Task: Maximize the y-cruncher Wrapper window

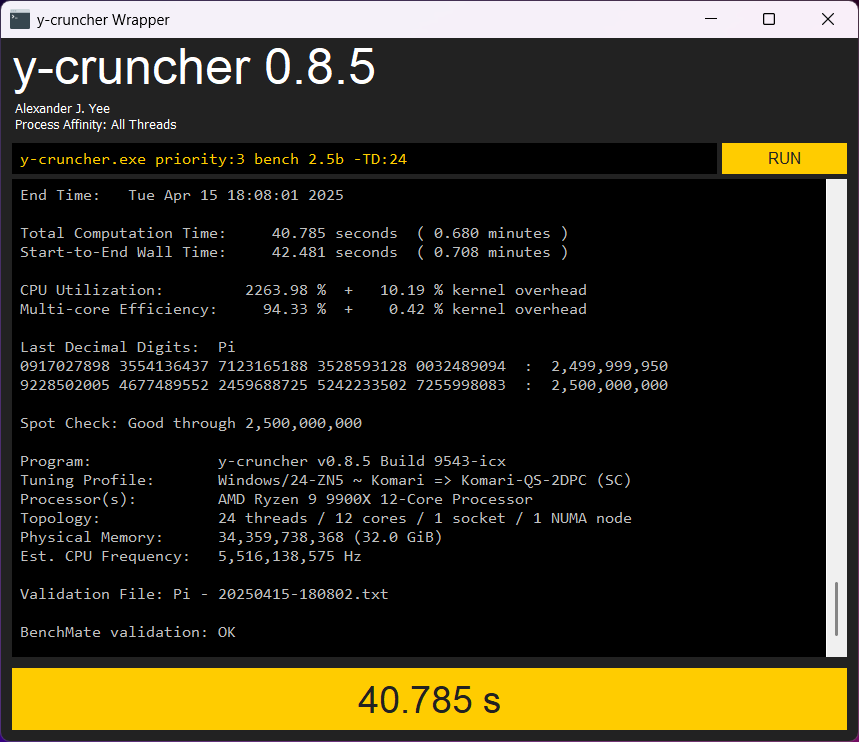Action: coord(769,19)
